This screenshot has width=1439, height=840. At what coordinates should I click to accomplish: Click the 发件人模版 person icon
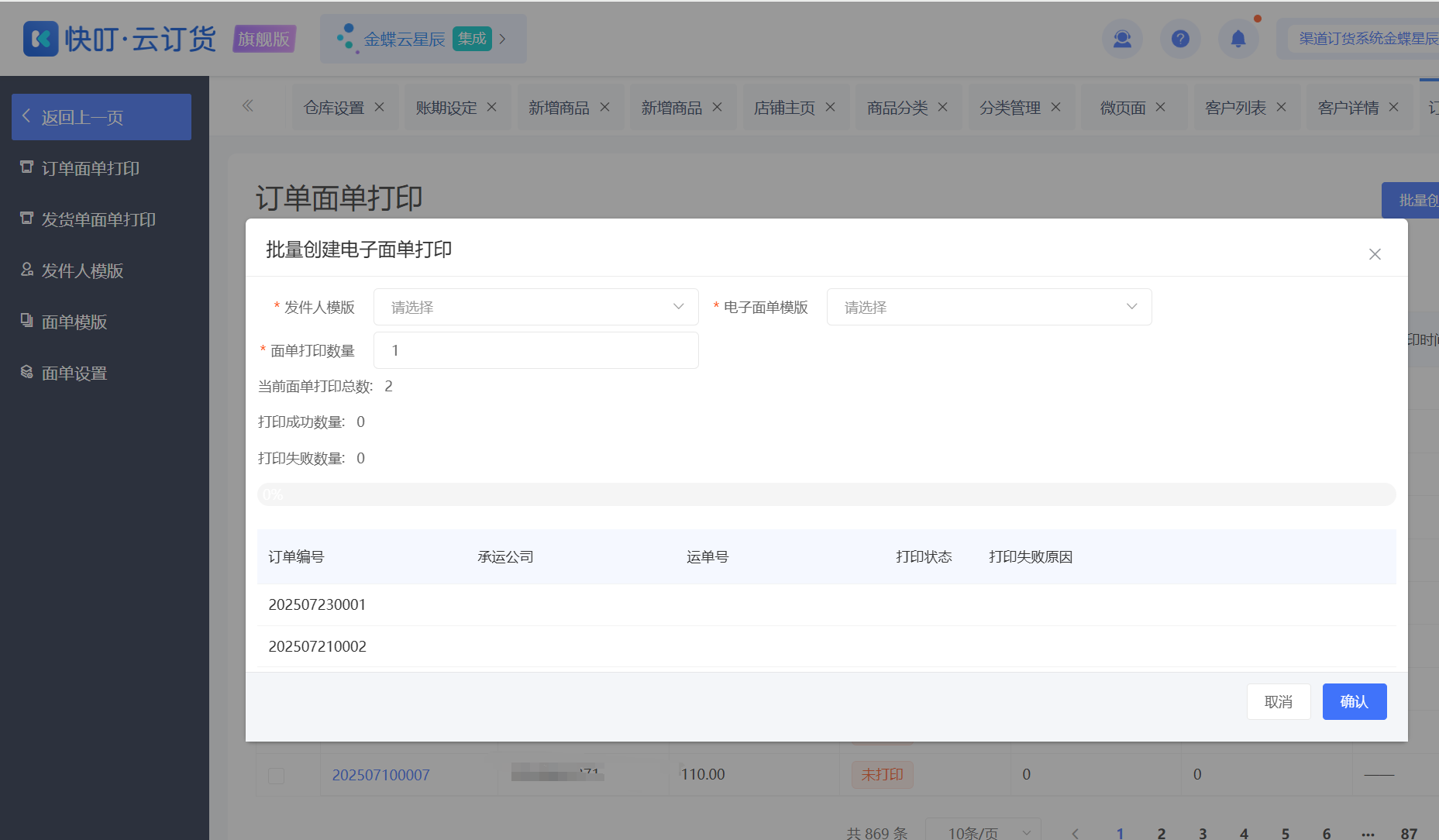[x=27, y=269]
